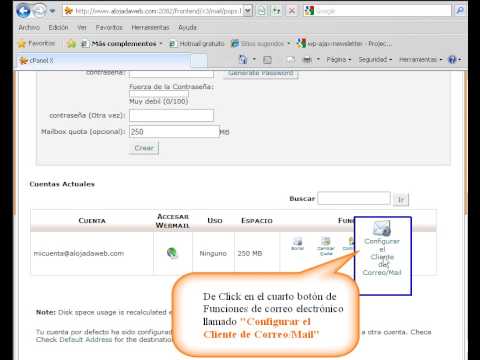
Task: Go forward with the browser Forward arrow
Action: point(40,11)
